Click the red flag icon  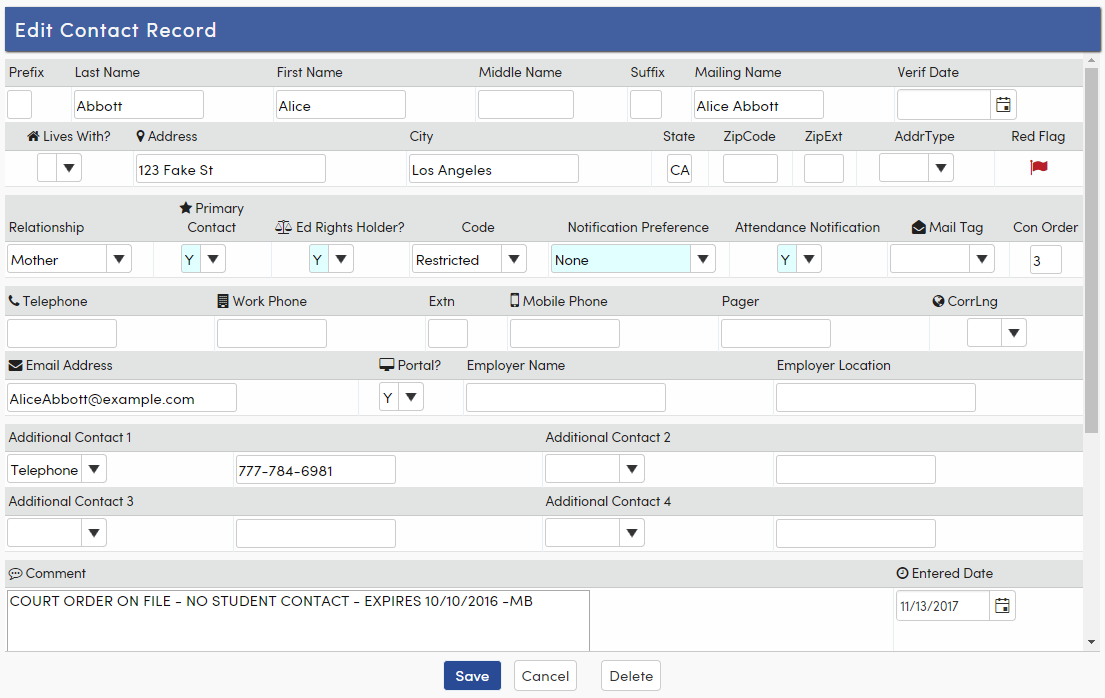click(x=1038, y=168)
